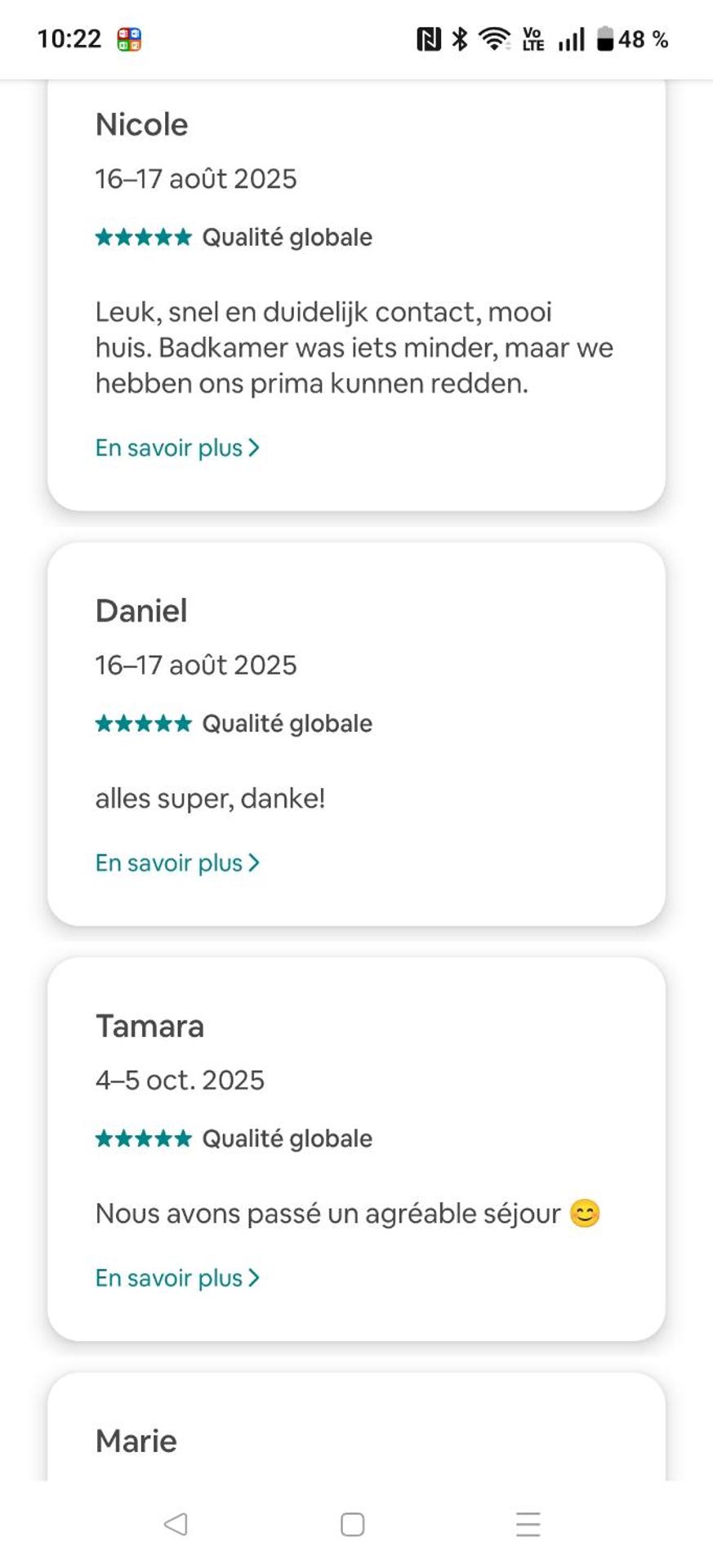Select Daniel's reviewer name heading
This screenshot has height=1568, width=713.
click(x=141, y=611)
